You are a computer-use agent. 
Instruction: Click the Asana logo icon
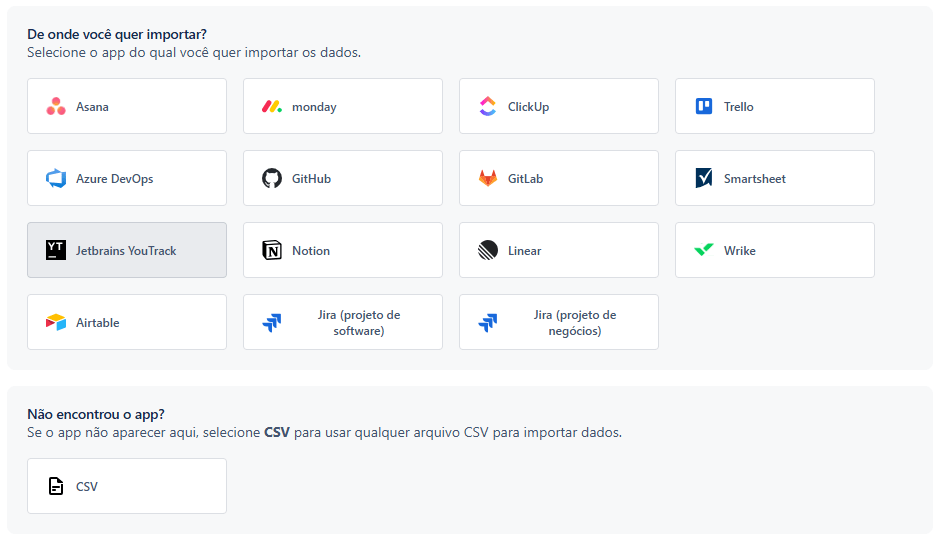pos(56,107)
